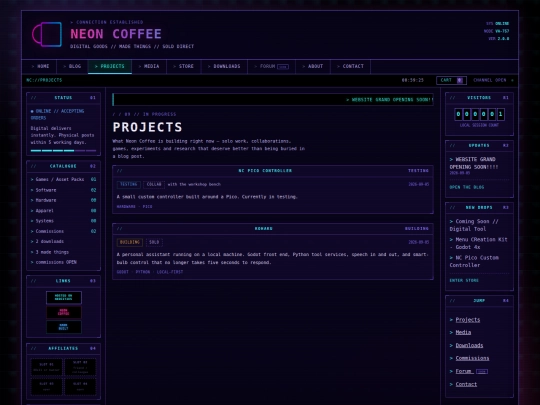The image size is (540, 405).
Task: Open the Apparel catalogue entry
Action: (x=63, y=210)
